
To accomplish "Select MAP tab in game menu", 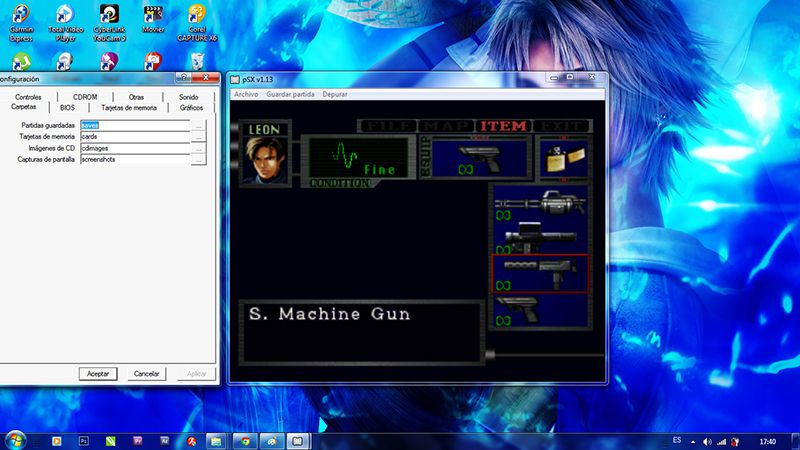I will point(446,126).
